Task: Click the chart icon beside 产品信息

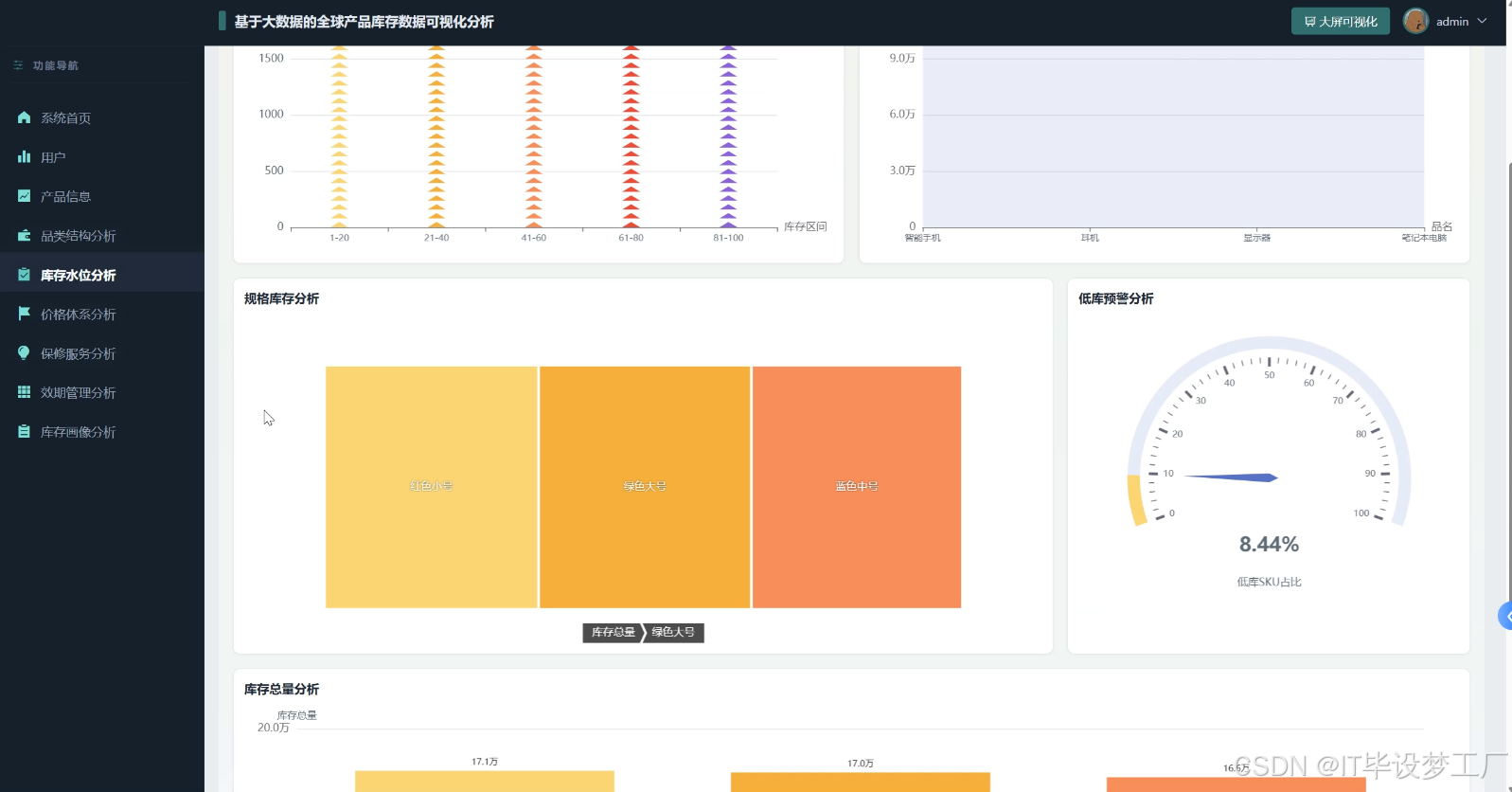Action: pyautogui.click(x=24, y=196)
